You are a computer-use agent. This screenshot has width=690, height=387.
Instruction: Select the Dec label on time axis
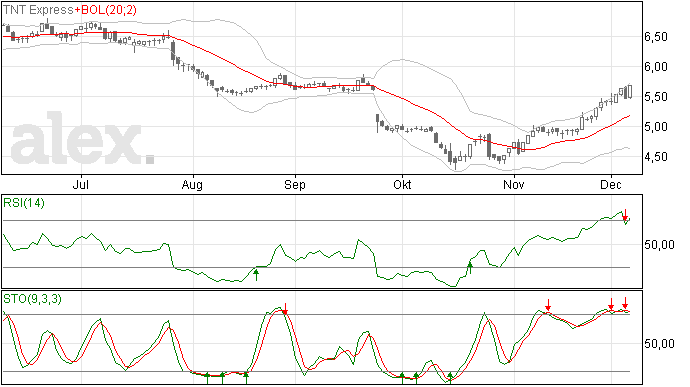611,184
